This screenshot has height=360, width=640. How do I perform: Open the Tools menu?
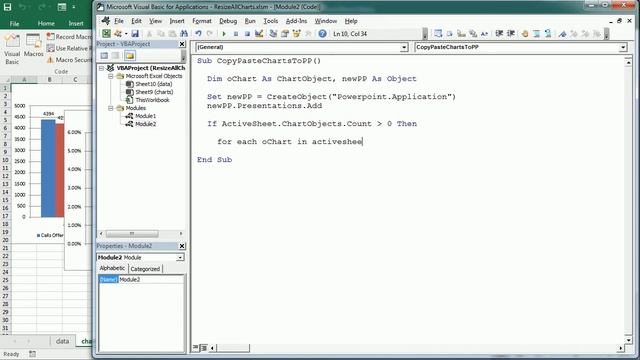[x=270, y=21]
